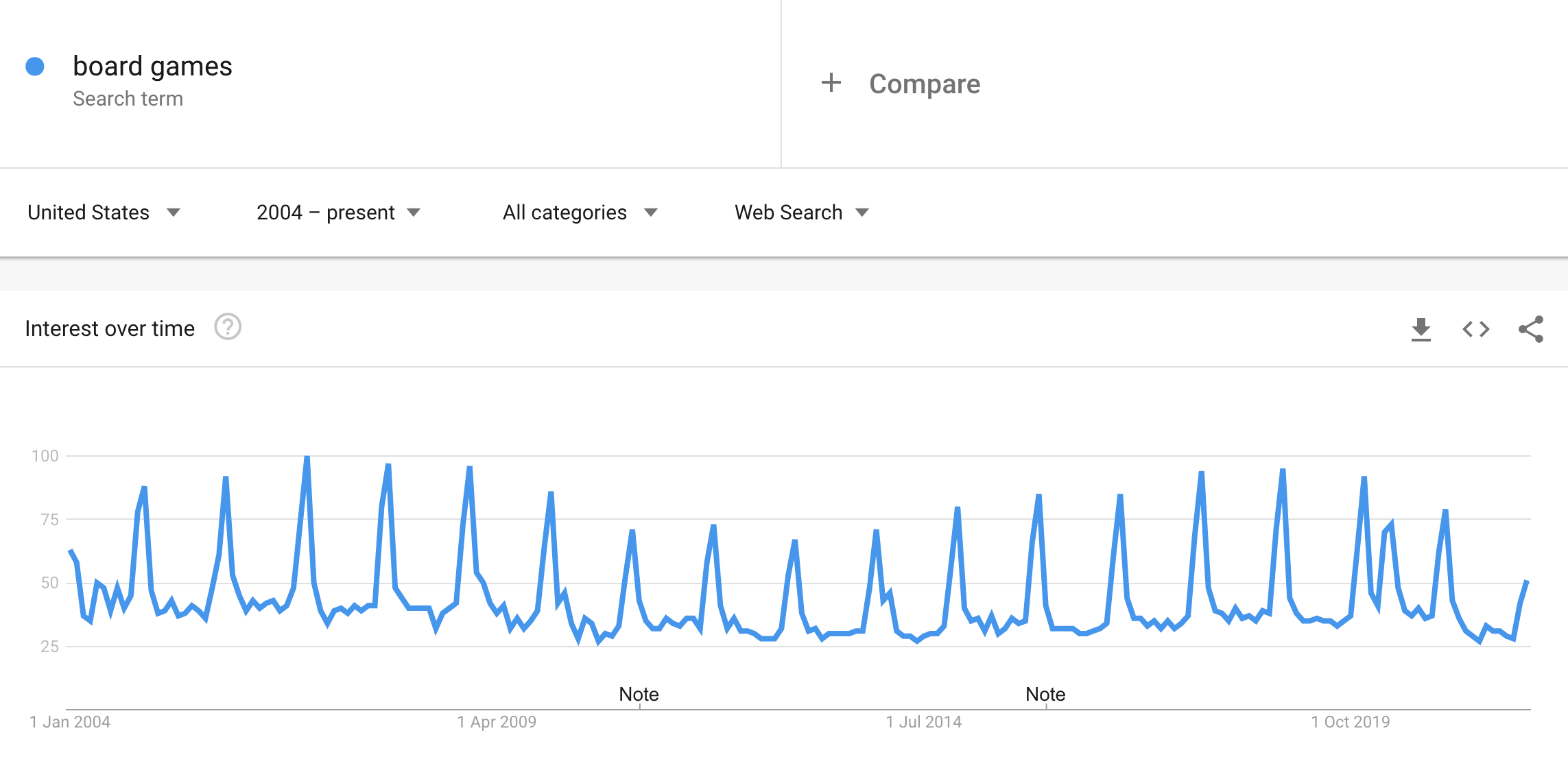
Task: Click the 1 Oct 2019 axis label
Action: click(x=1351, y=722)
